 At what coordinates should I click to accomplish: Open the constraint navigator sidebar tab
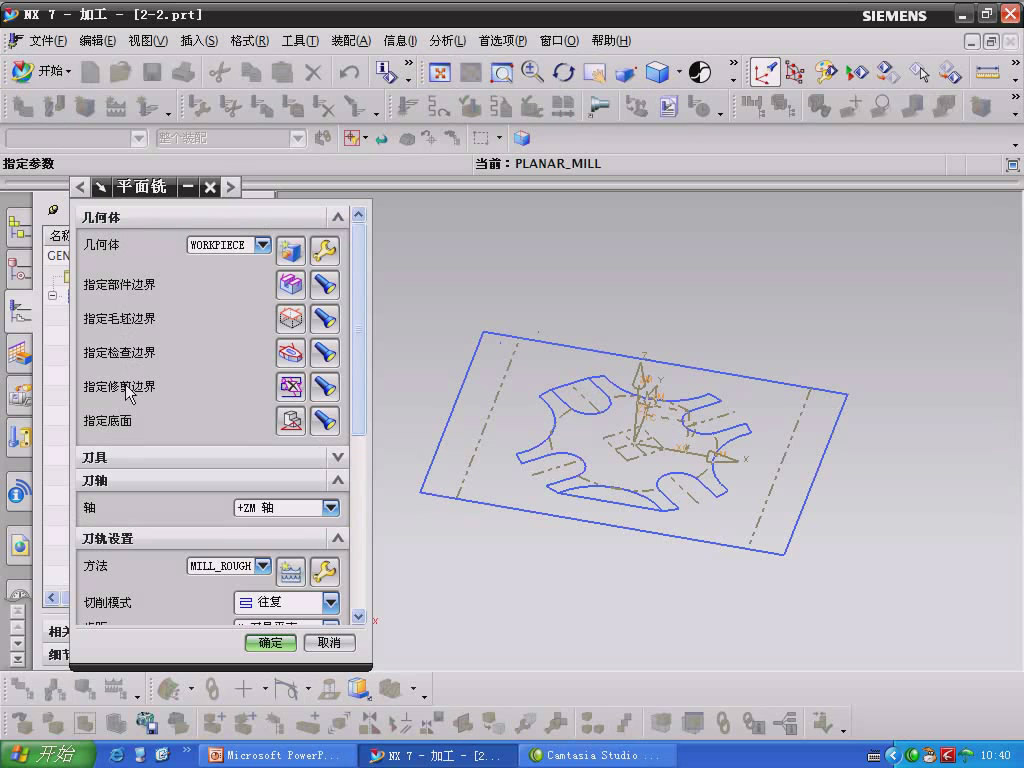pos(19,270)
